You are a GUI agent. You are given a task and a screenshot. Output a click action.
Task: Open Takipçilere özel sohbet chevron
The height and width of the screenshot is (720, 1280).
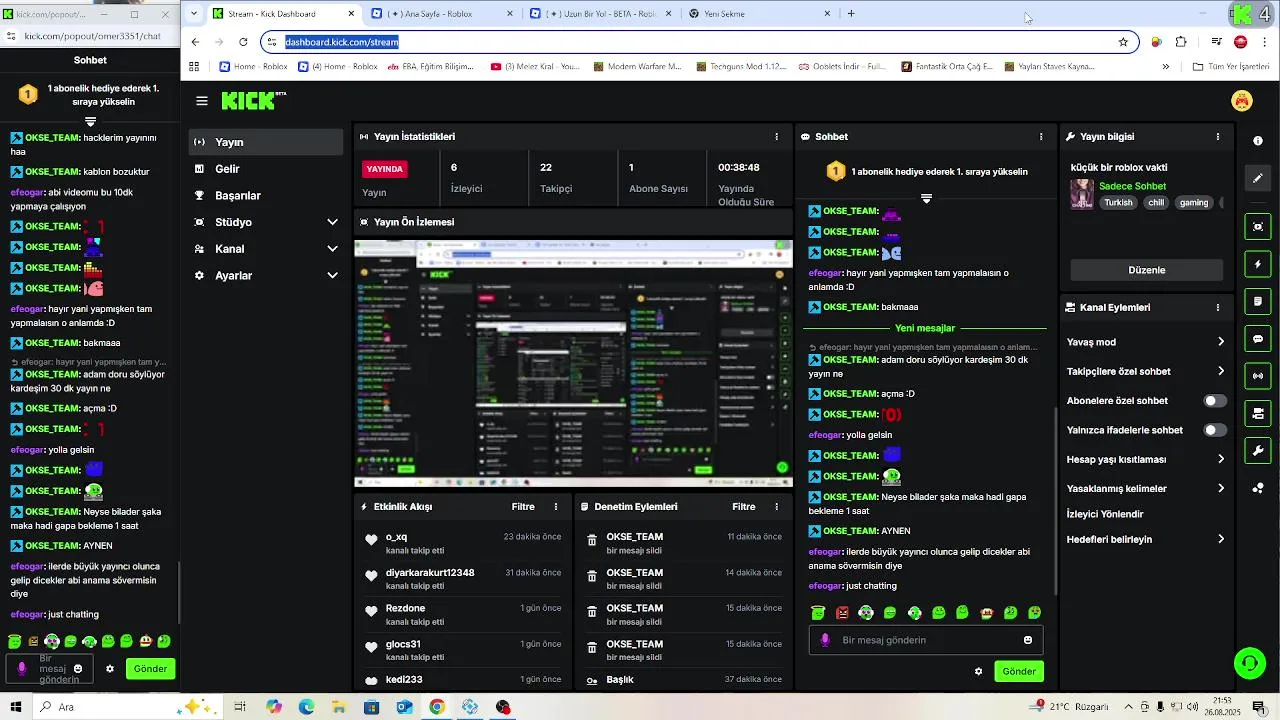[x=1221, y=371]
